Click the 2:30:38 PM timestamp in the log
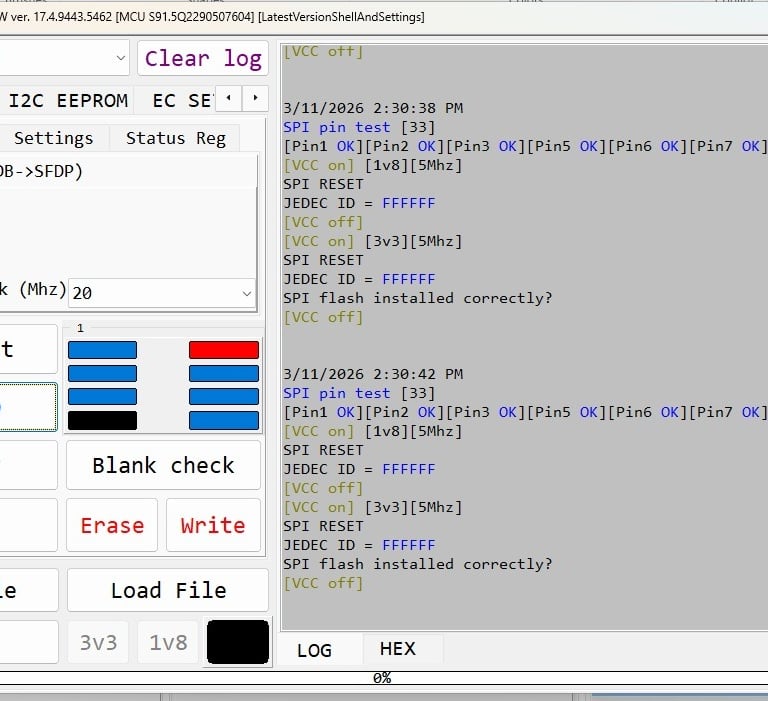 [x=373, y=108]
